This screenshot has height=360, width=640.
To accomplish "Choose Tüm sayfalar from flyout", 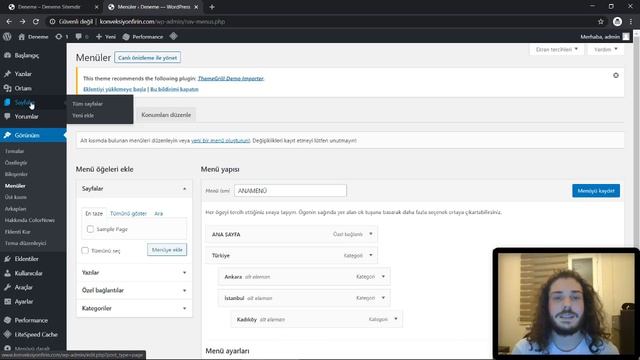I will (87, 104).
